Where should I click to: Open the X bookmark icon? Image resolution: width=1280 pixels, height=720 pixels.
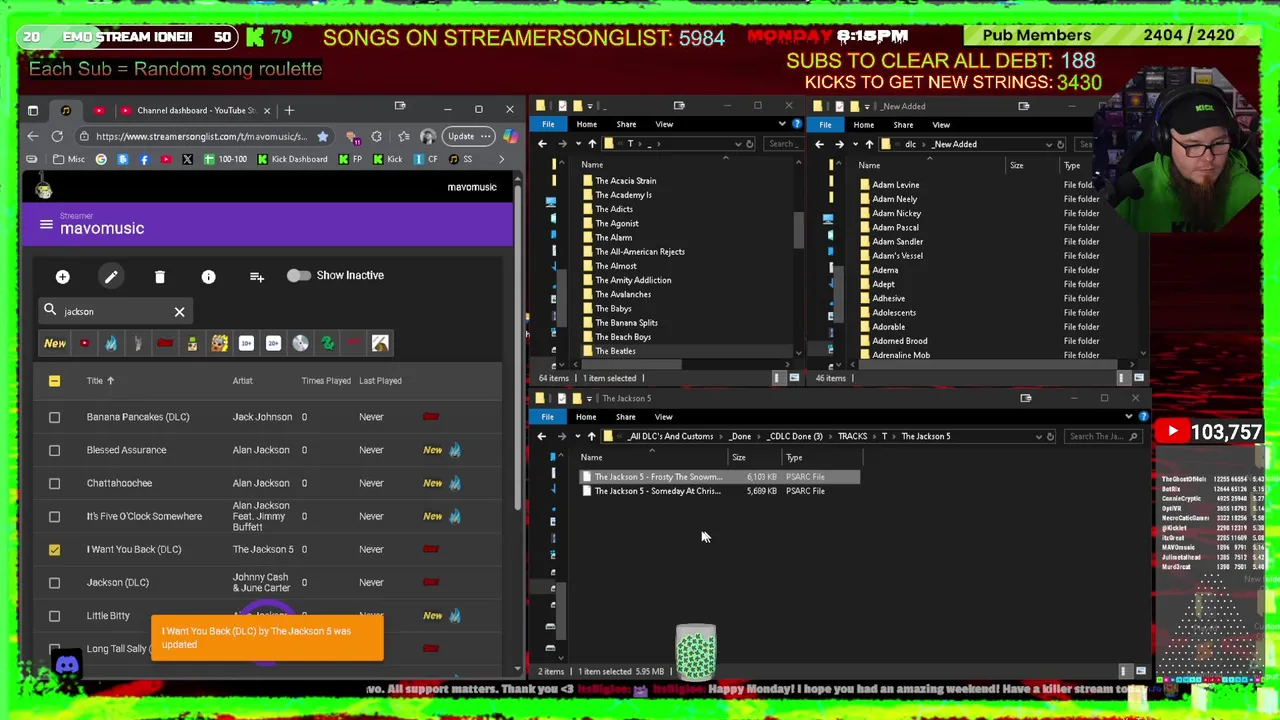coord(187,159)
